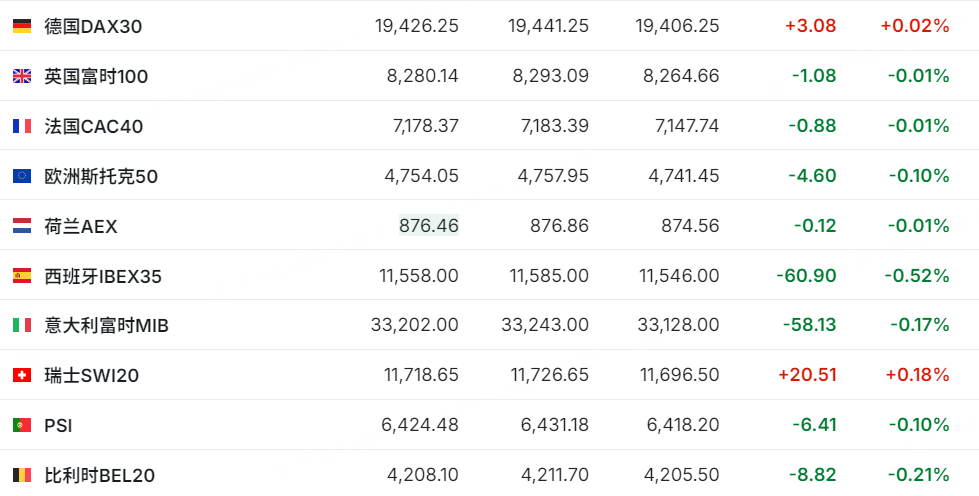Click the Netherlands flag icon

tap(22, 226)
